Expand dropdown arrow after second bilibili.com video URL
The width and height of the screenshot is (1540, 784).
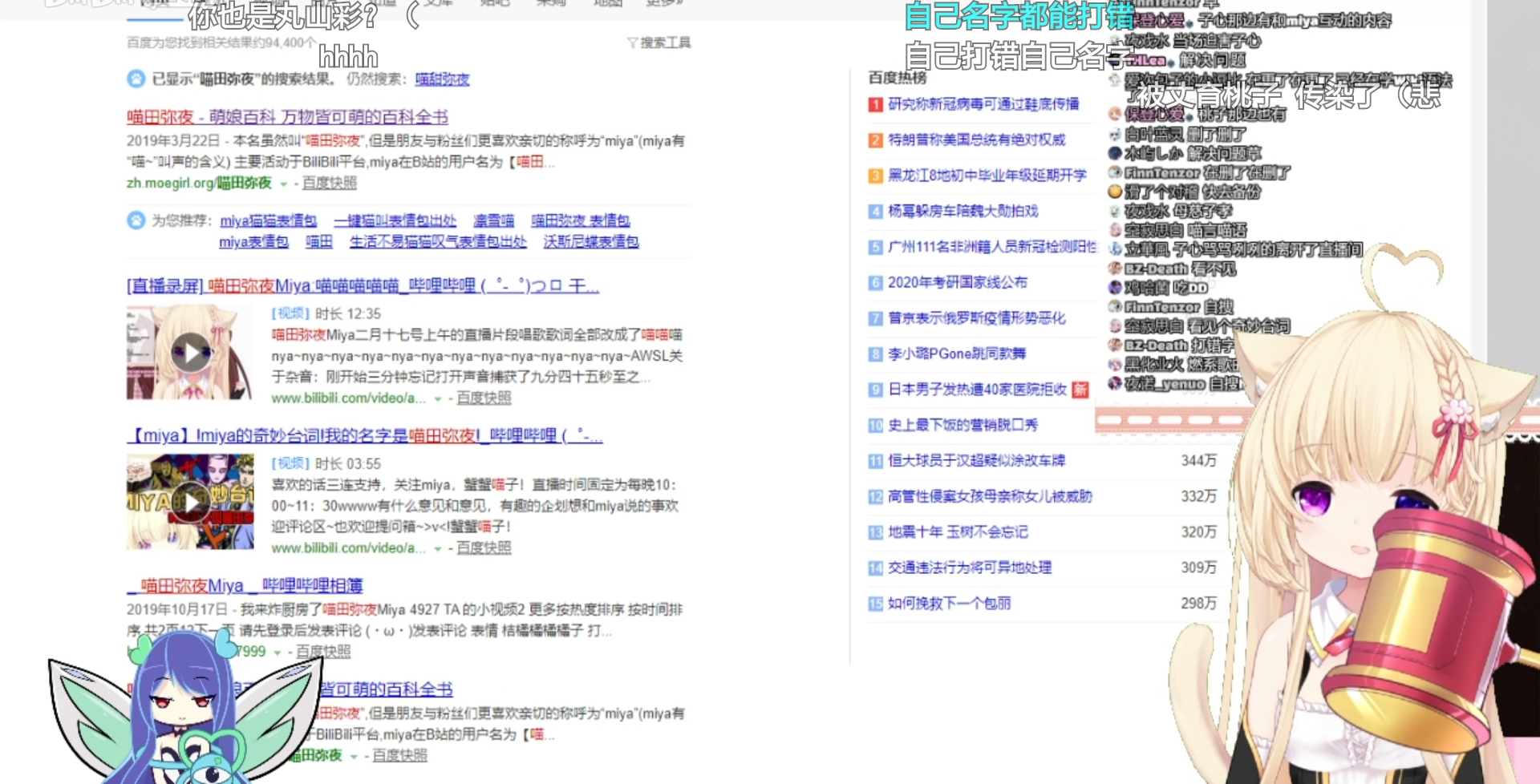(x=438, y=548)
